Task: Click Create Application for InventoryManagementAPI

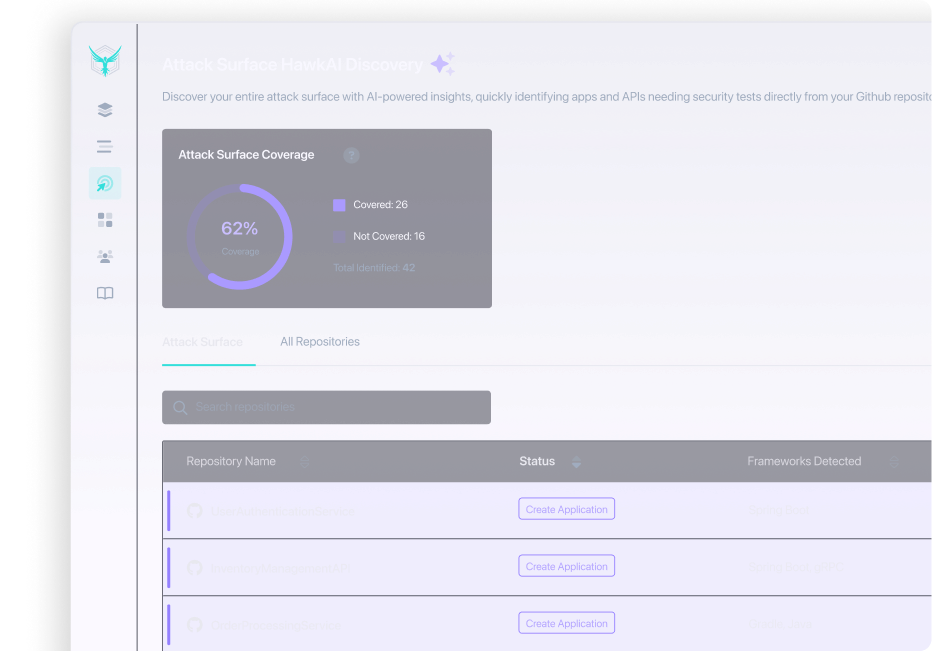Action: coord(567,567)
